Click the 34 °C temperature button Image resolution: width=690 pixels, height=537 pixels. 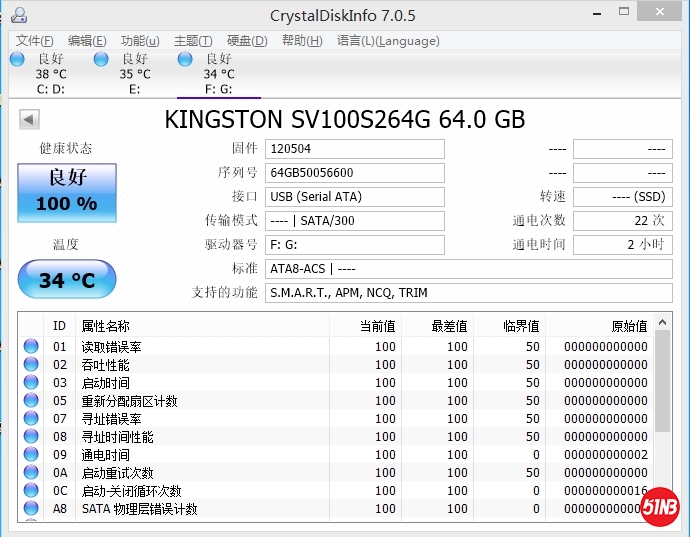[x=67, y=280]
